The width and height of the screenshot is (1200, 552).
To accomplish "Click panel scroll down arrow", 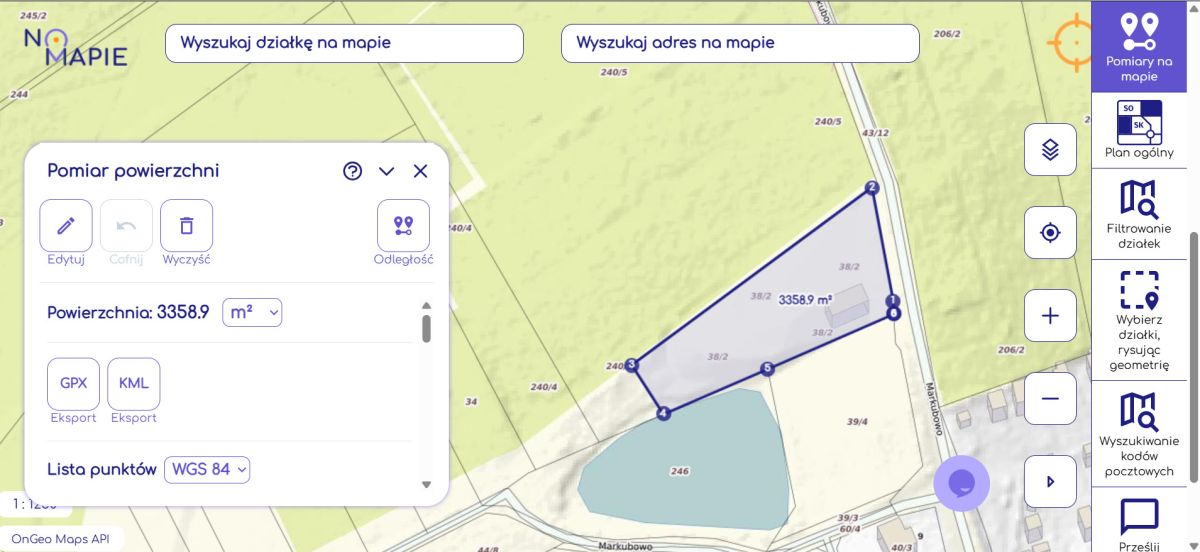I will [x=426, y=485].
